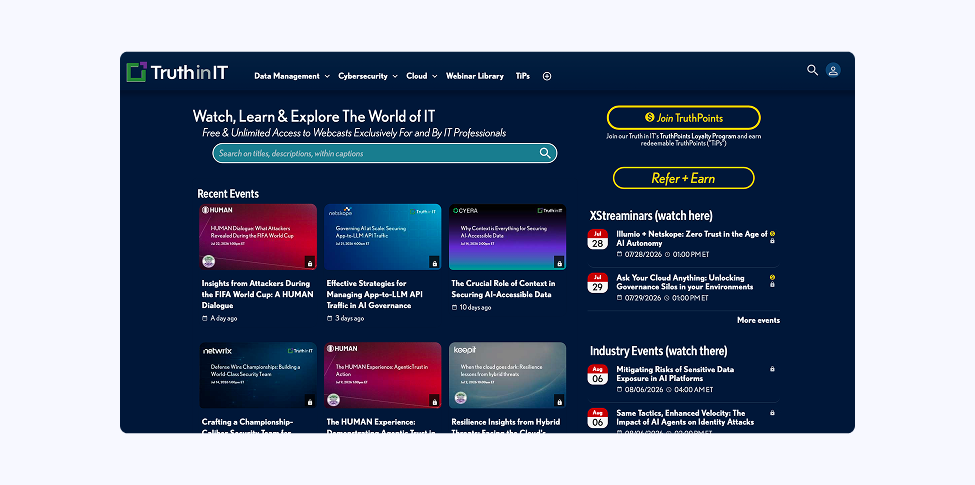Viewport: 975px width, 485px height.
Task: Open the More events link
Action: click(758, 320)
